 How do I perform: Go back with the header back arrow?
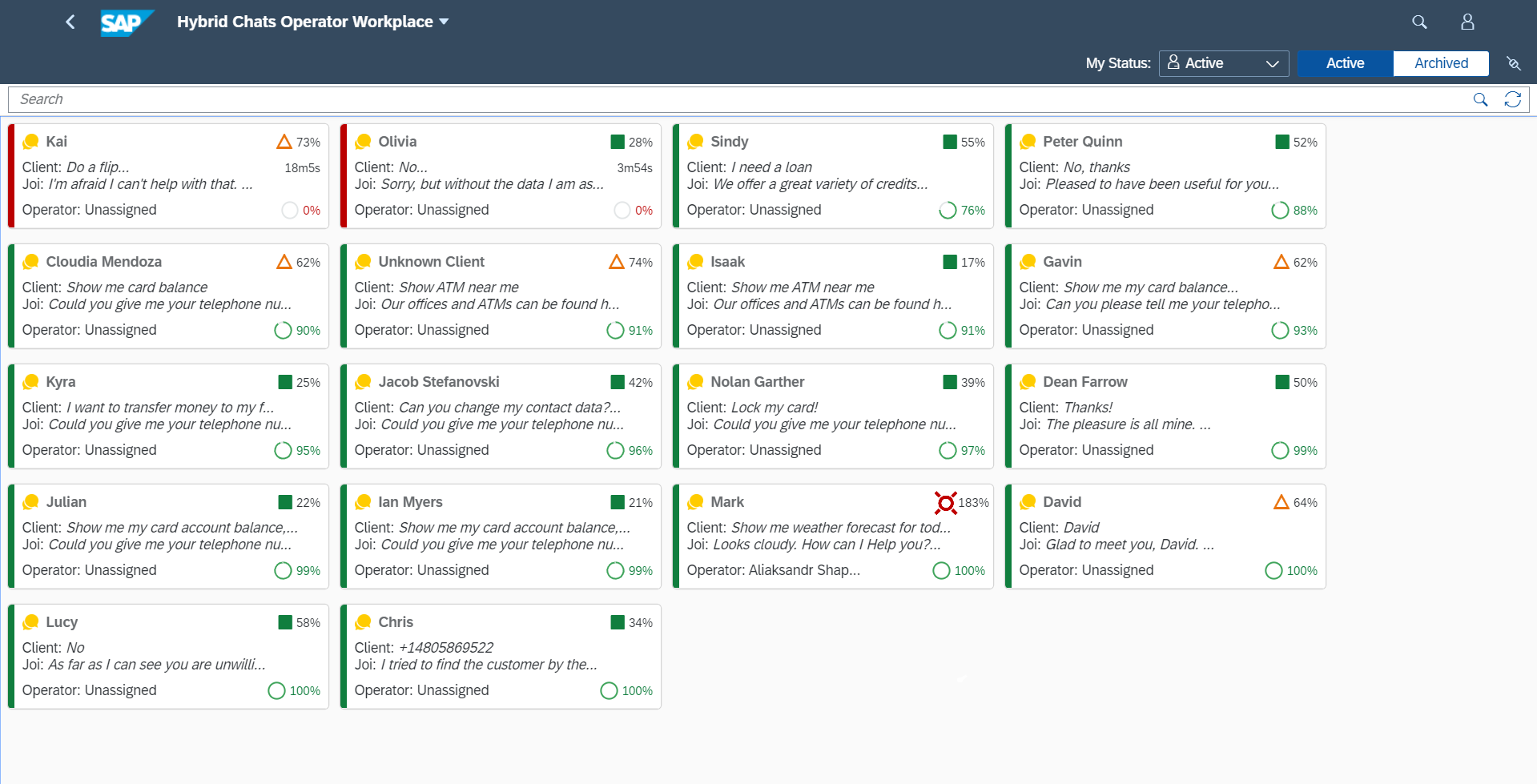tap(70, 22)
